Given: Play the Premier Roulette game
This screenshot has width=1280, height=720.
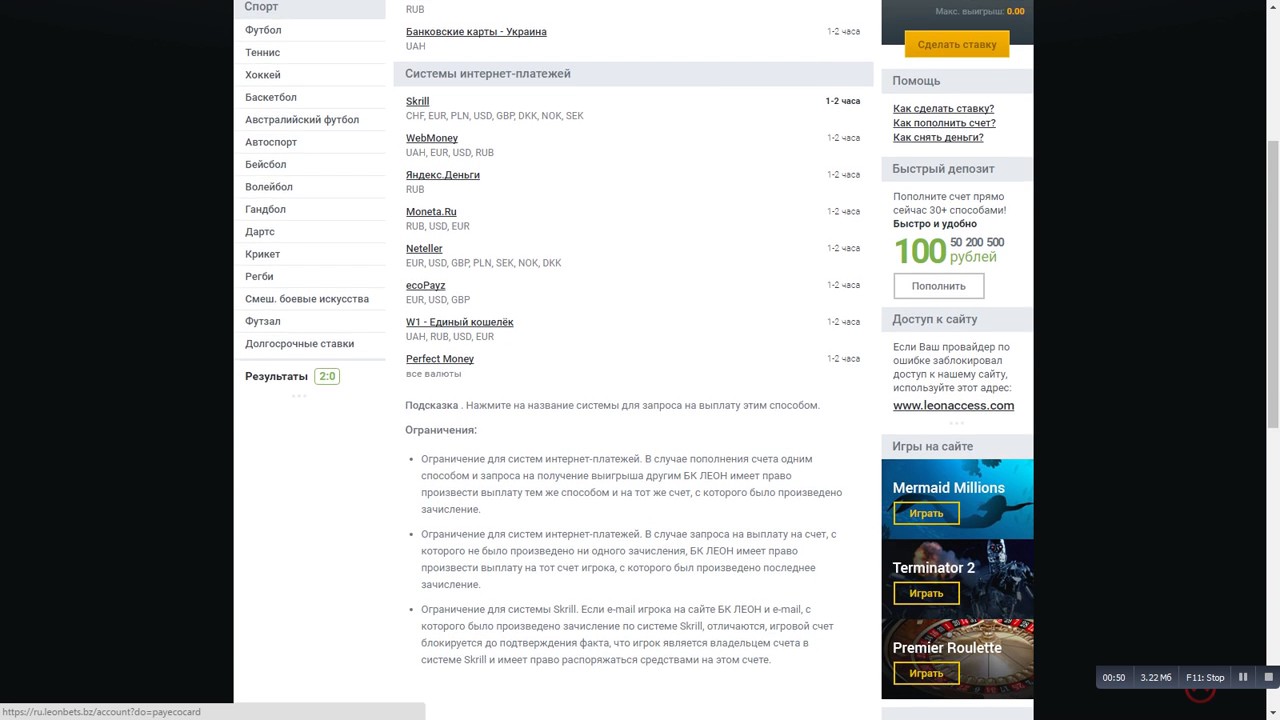Looking at the screenshot, I should pyautogui.click(x=926, y=673).
